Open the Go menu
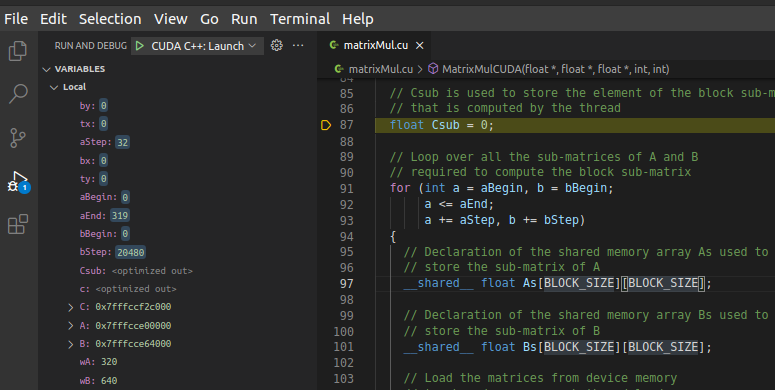The image size is (775, 390). (209, 19)
